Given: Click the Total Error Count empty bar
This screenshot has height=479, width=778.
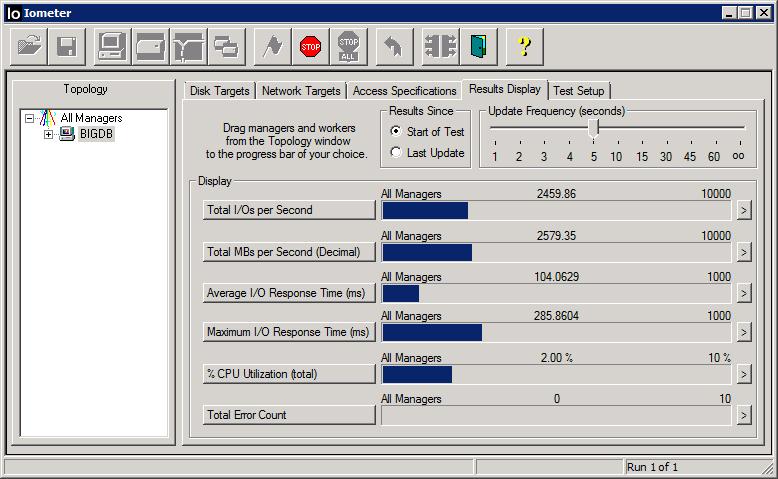Looking at the screenshot, I should [556, 415].
